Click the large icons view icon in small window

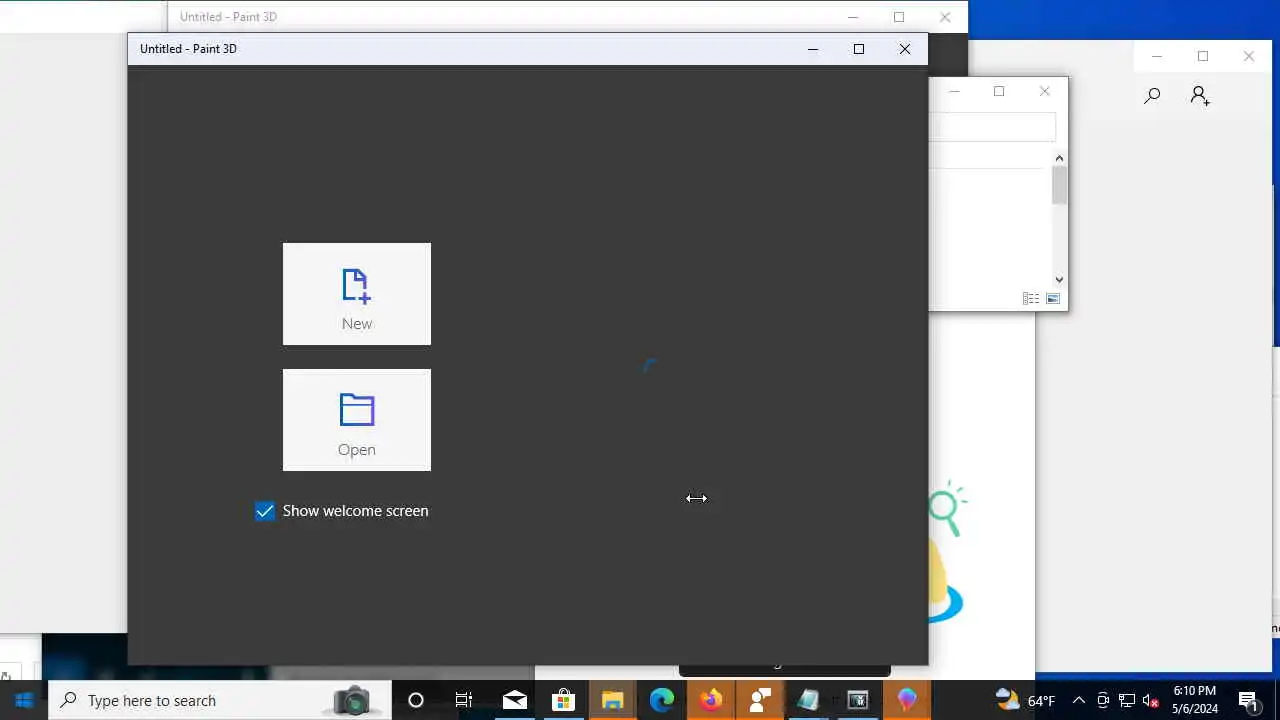1053,298
